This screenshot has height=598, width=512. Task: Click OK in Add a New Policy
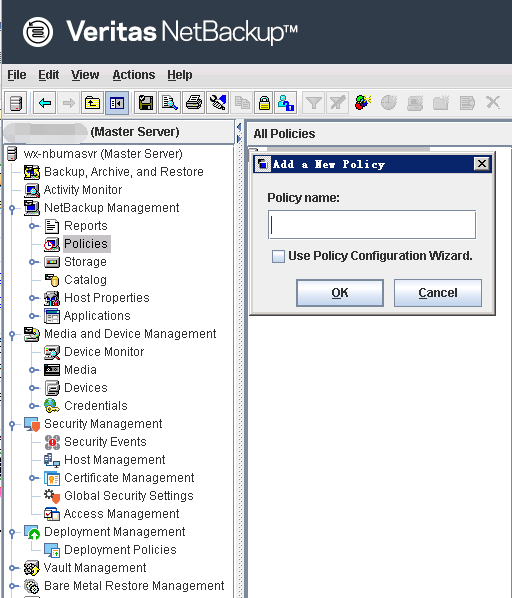(x=340, y=293)
